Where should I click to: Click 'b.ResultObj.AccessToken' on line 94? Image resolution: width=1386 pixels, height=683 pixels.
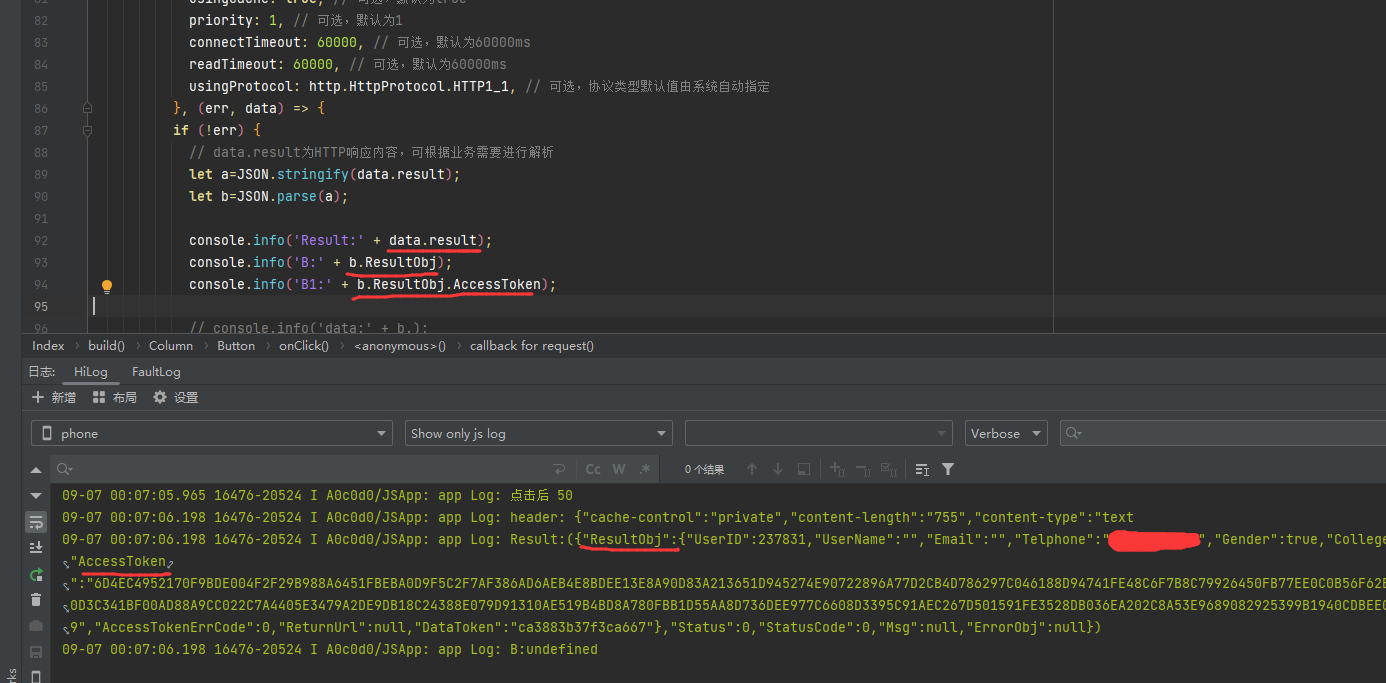pos(449,285)
